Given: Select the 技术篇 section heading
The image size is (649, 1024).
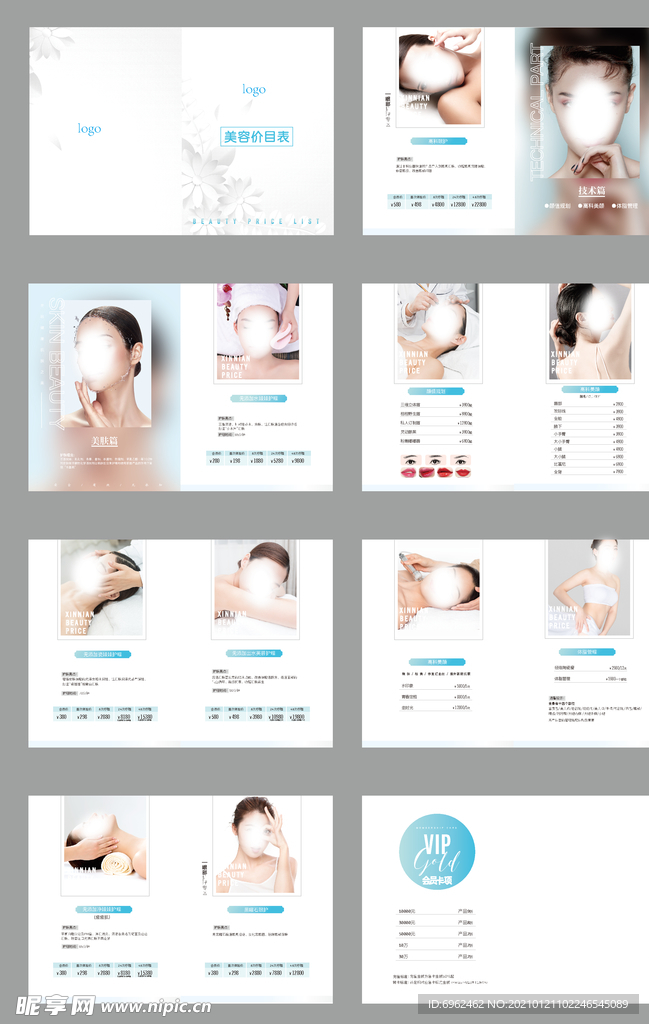Looking at the screenshot, I should pyautogui.click(x=591, y=190).
